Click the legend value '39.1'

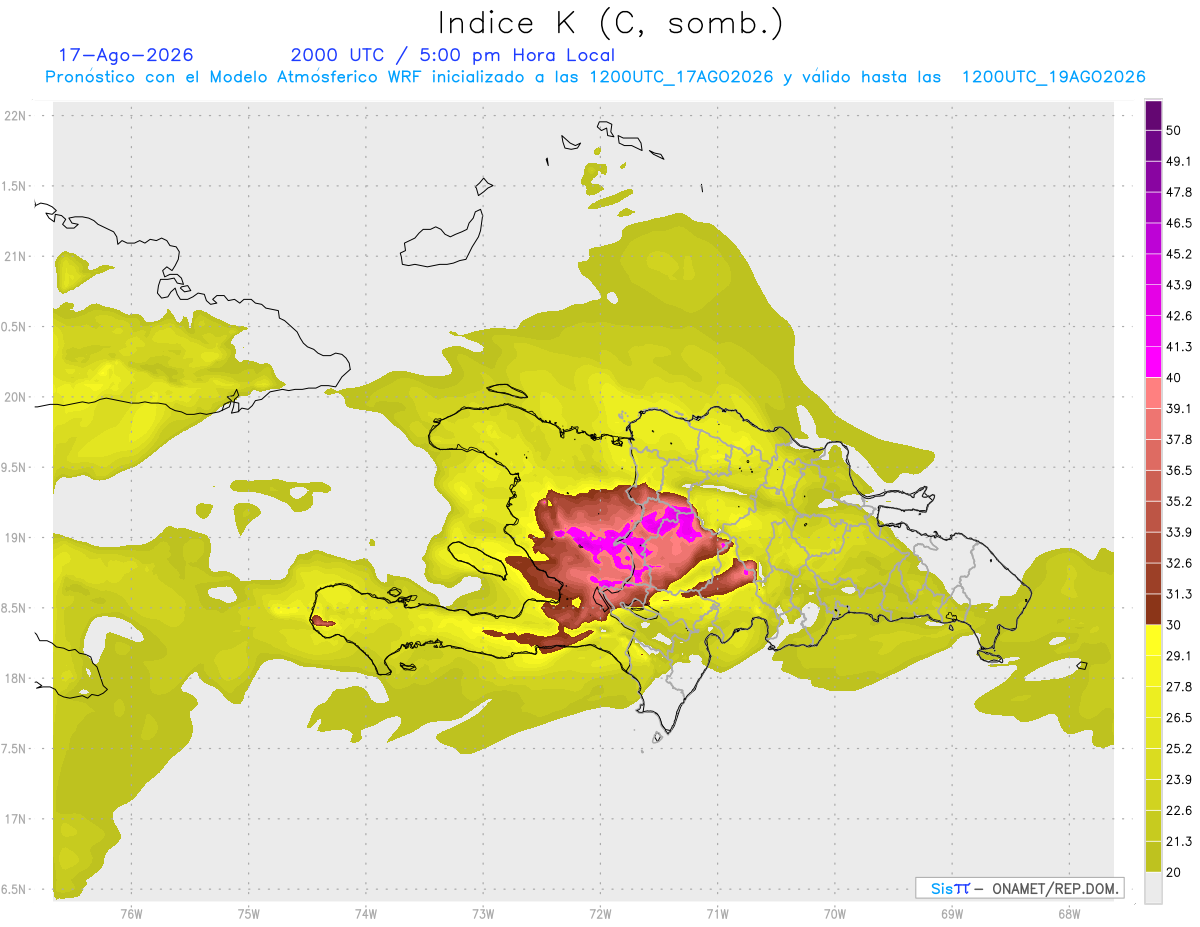pyautogui.click(x=1179, y=409)
